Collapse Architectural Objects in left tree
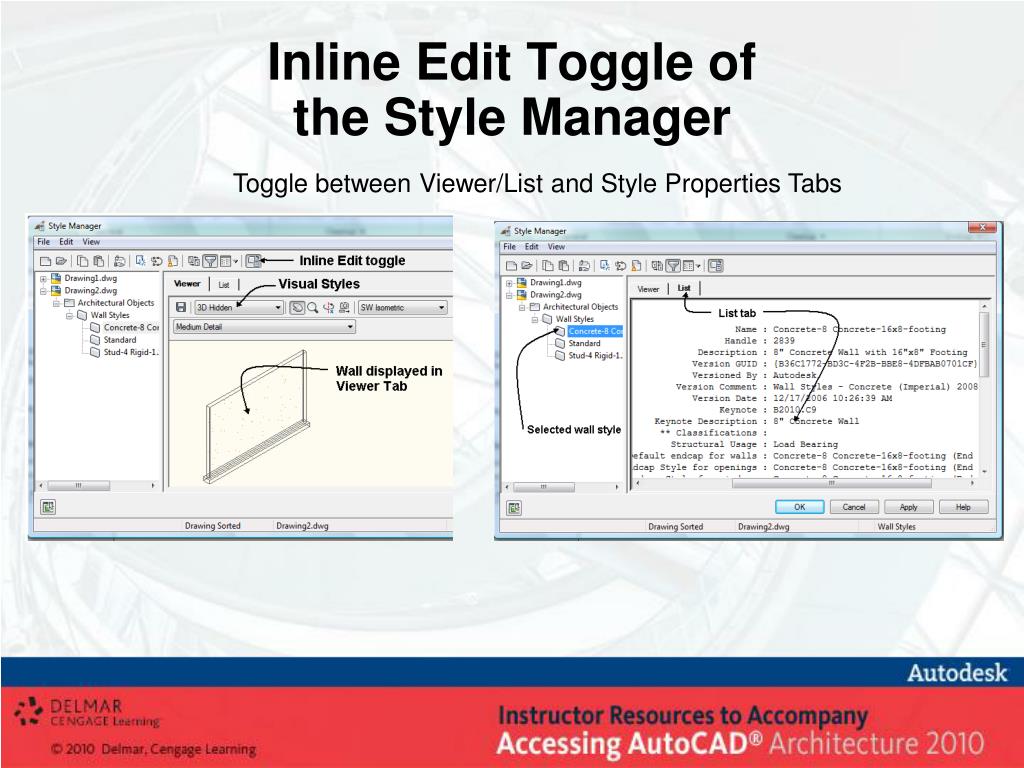The height and width of the screenshot is (768, 1024). 56,304
